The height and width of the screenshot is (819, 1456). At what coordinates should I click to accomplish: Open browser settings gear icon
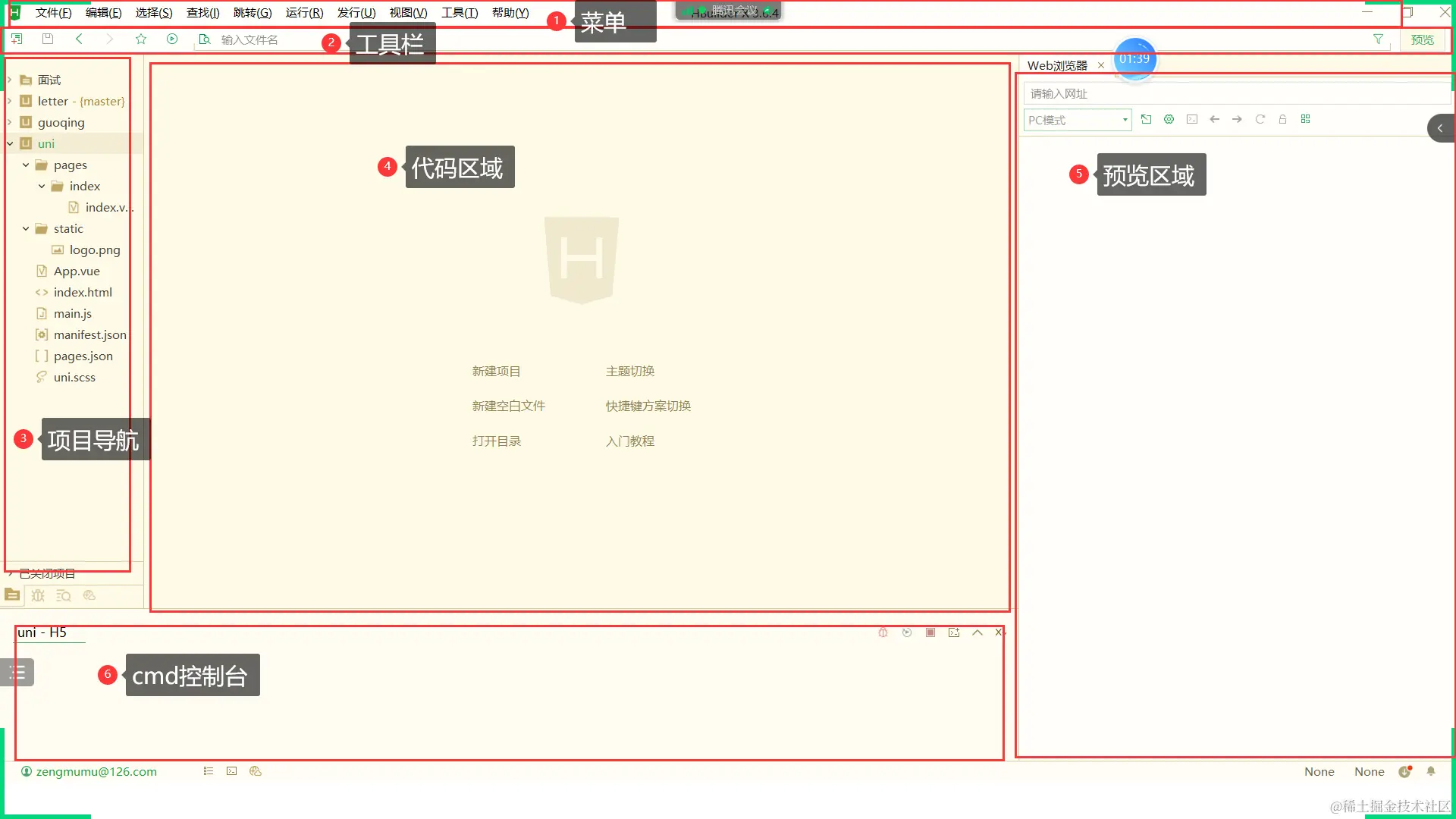pyautogui.click(x=1169, y=120)
